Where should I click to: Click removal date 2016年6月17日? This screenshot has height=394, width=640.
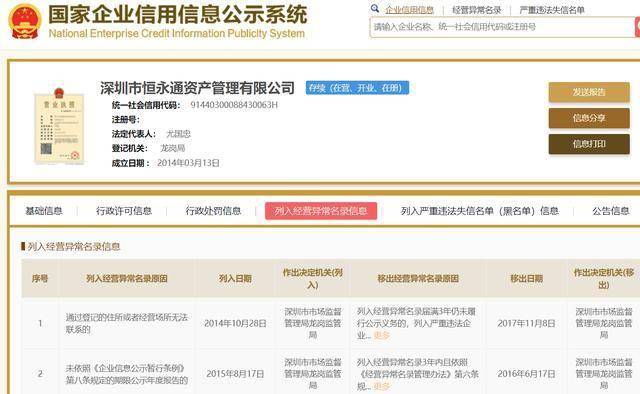pyautogui.click(x=527, y=374)
